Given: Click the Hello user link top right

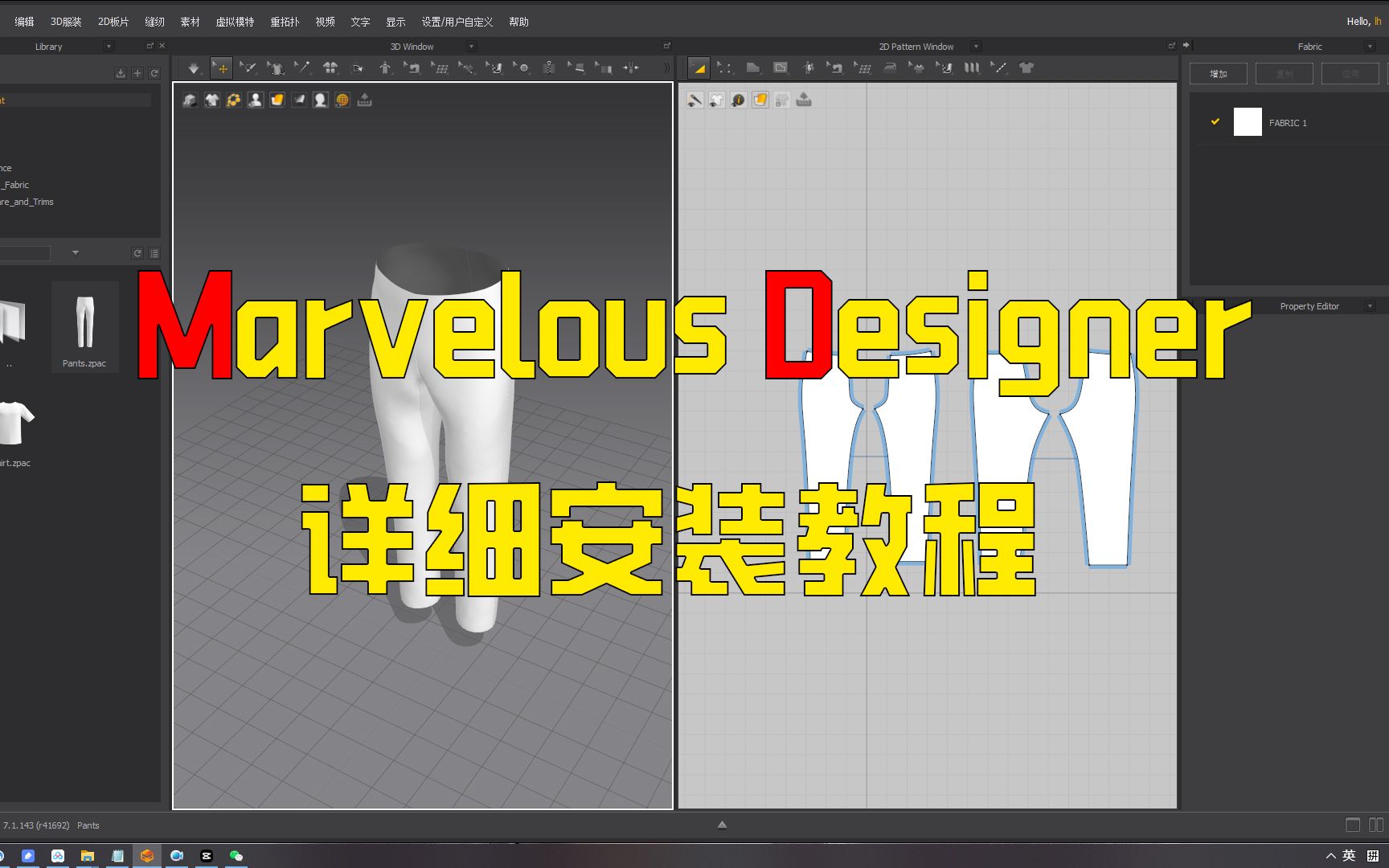Looking at the screenshot, I should click(x=1362, y=21).
